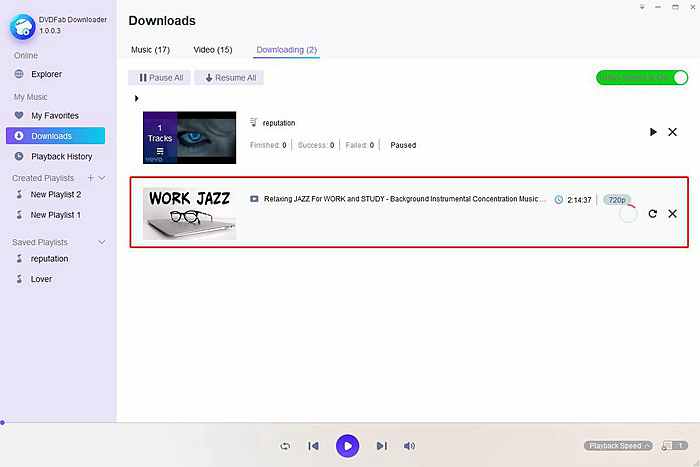Click the reputation playlist thumbnail
Screen dimensions: 700x467
point(189,138)
